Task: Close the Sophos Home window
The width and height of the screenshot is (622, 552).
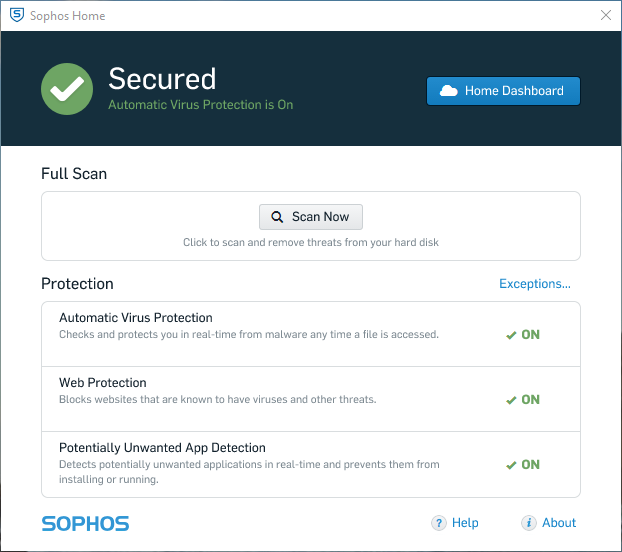Action: 605,15
